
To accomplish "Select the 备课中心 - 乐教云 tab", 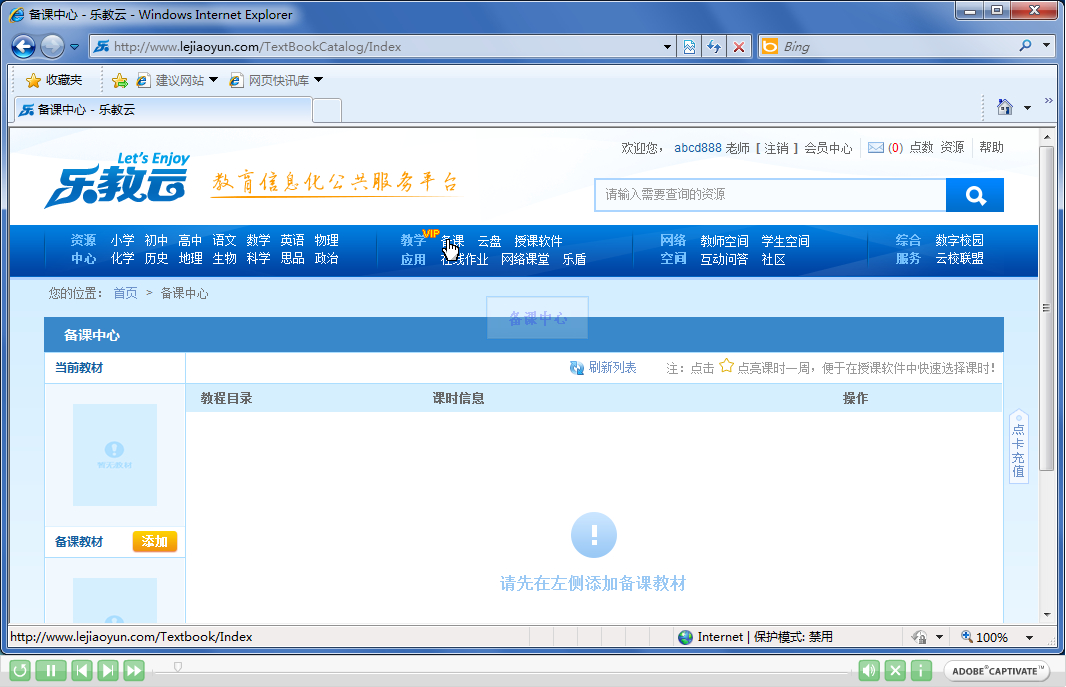I will tap(163, 109).
